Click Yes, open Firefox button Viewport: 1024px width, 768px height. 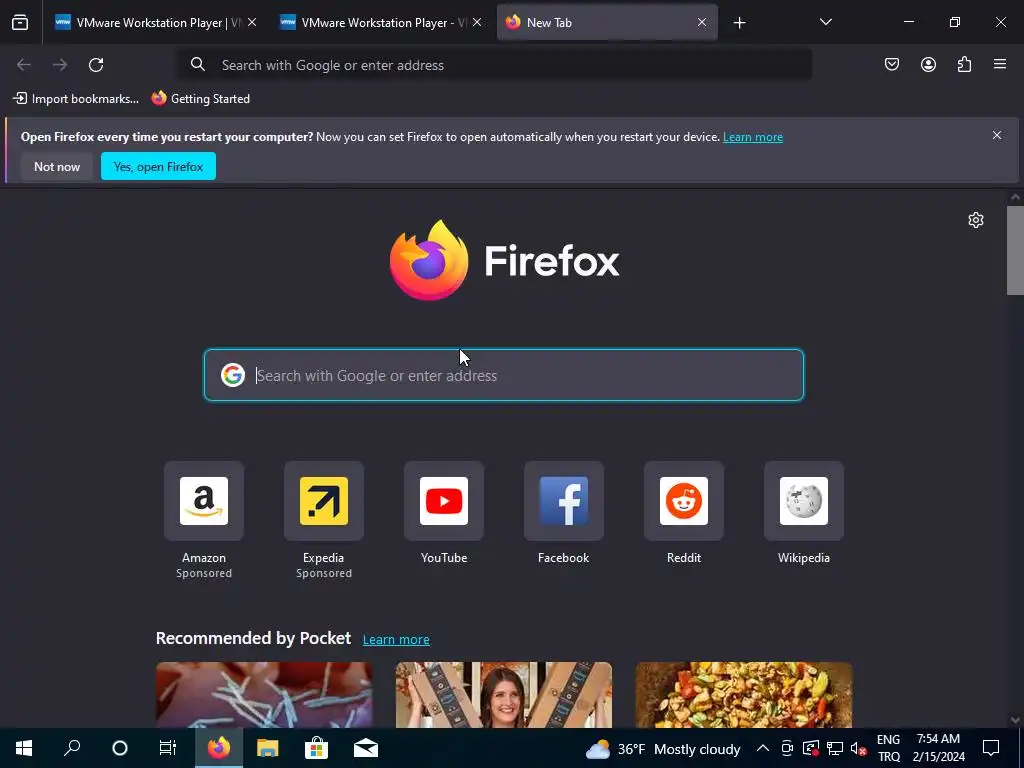(158, 167)
